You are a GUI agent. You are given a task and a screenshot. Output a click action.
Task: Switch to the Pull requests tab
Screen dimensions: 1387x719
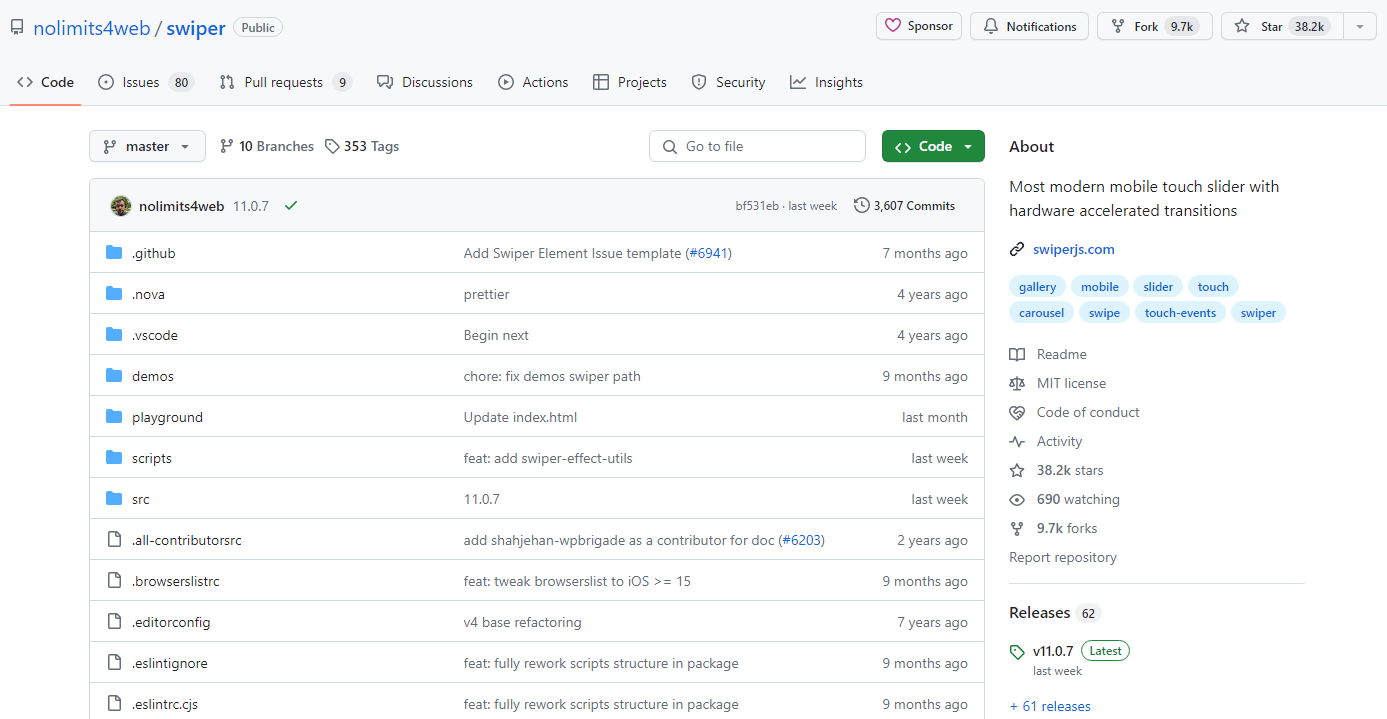285,82
